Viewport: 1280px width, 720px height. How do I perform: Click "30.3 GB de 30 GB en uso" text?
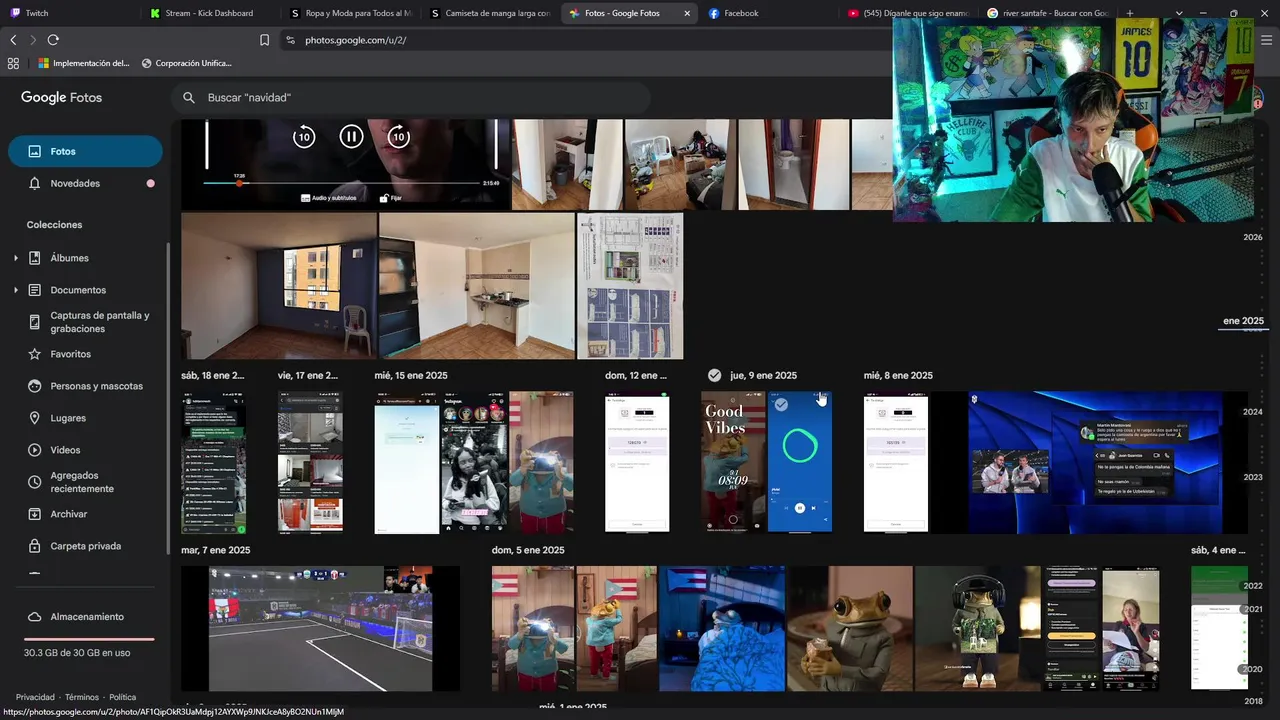coord(77,653)
